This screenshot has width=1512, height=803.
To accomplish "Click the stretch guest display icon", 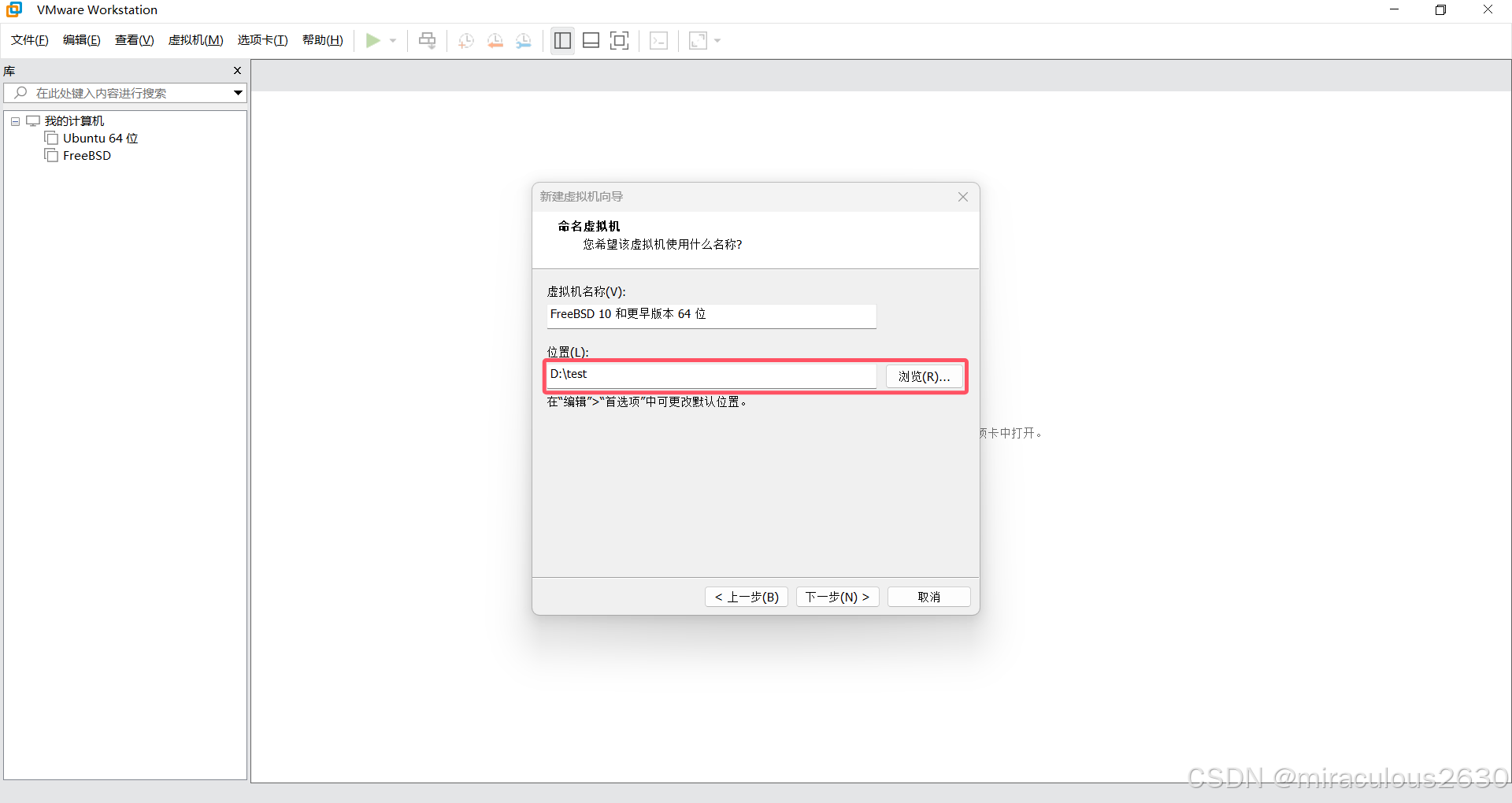I will [698, 40].
